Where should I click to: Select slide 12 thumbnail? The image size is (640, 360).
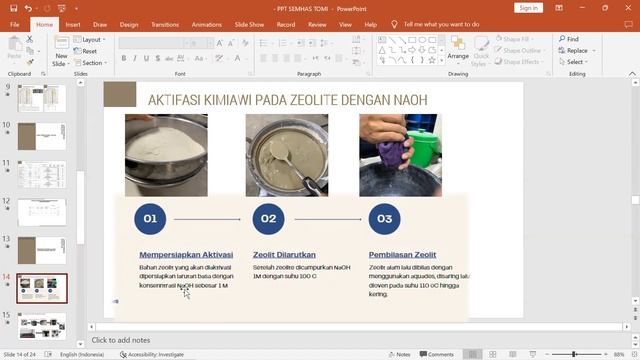click(x=42, y=212)
